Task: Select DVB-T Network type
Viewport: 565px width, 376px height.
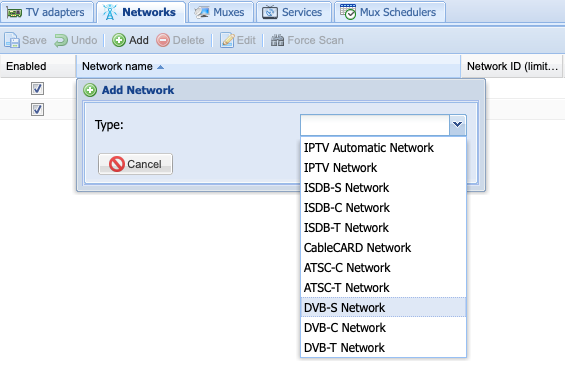Action: click(383, 348)
